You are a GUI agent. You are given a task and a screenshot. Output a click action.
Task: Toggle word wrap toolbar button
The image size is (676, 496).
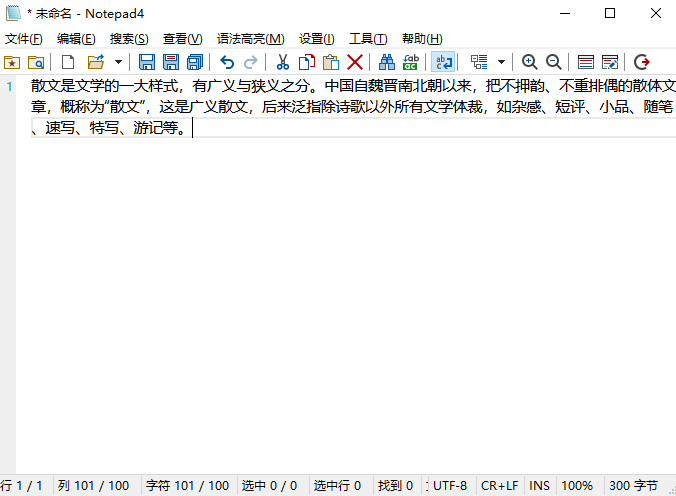click(x=443, y=63)
